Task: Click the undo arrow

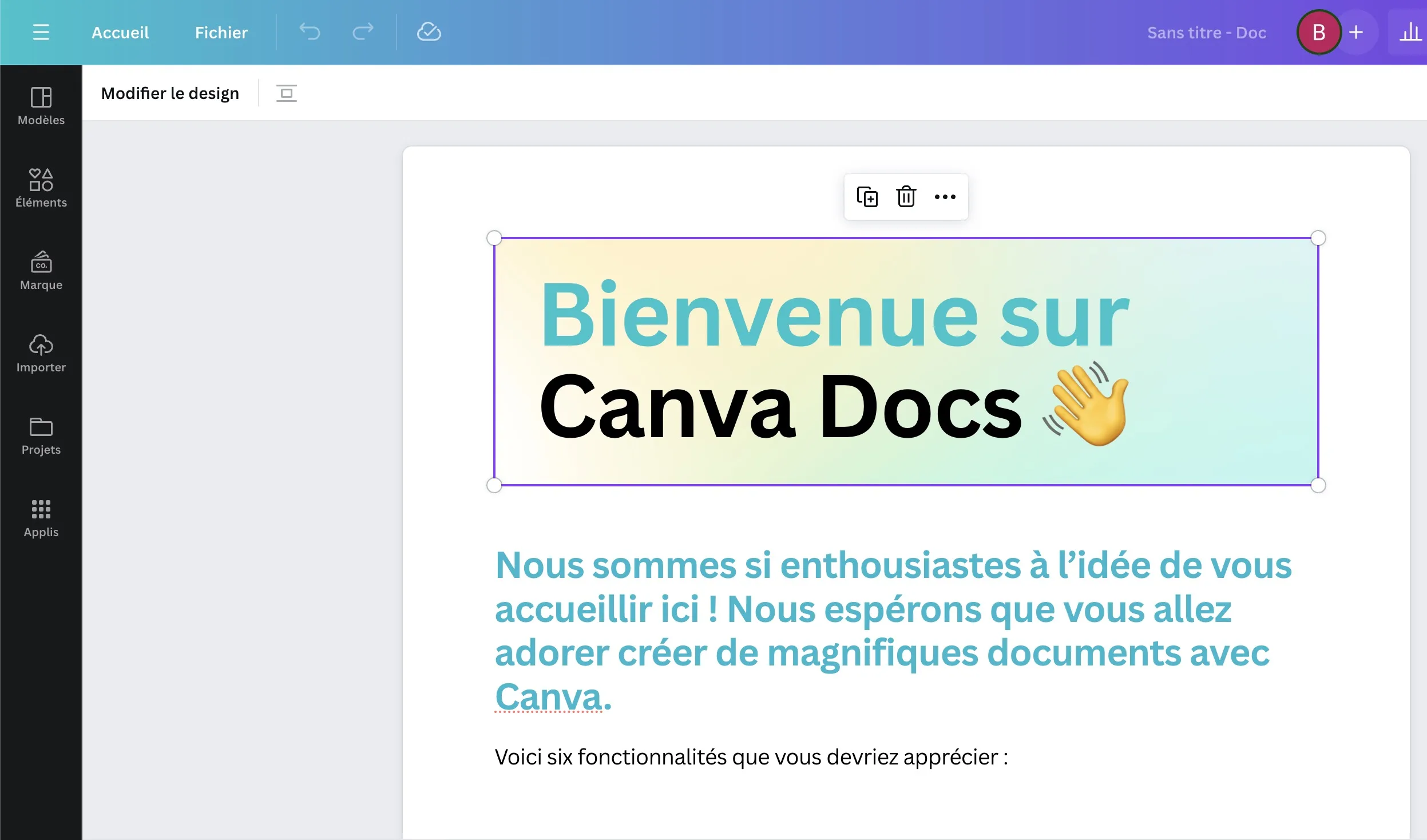Action: coord(310,32)
